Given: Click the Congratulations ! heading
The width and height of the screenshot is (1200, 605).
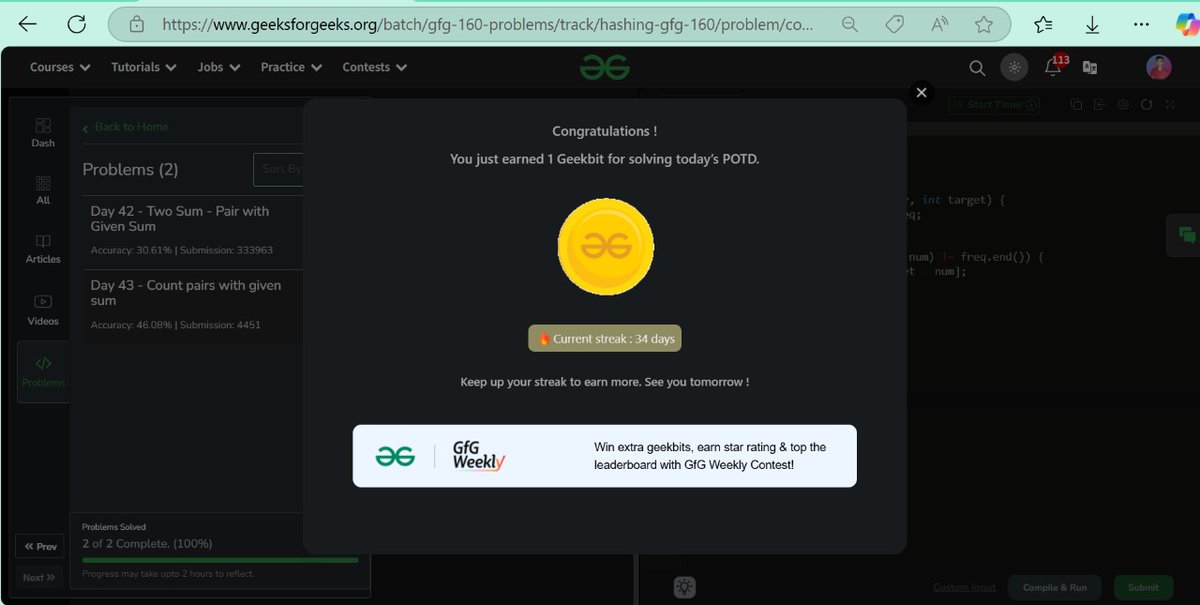Looking at the screenshot, I should pos(605,131).
